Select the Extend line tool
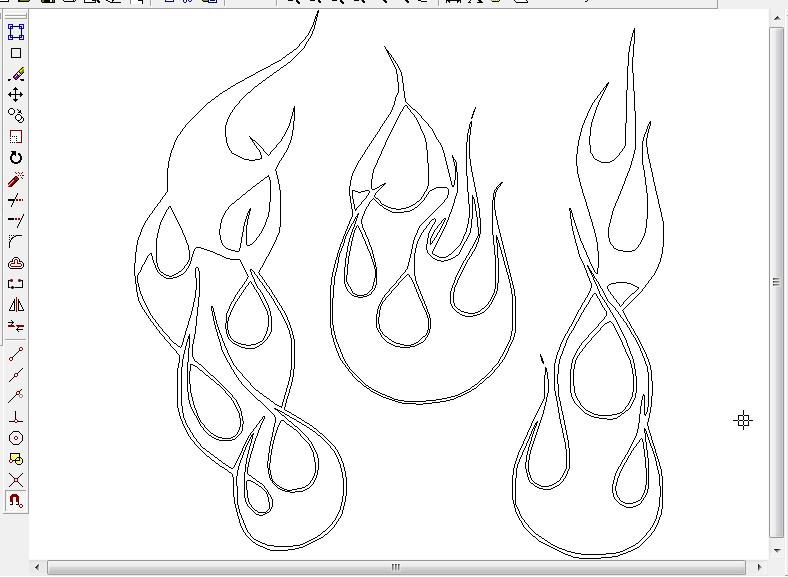The height and width of the screenshot is (577, 788). tap(16, 221)
